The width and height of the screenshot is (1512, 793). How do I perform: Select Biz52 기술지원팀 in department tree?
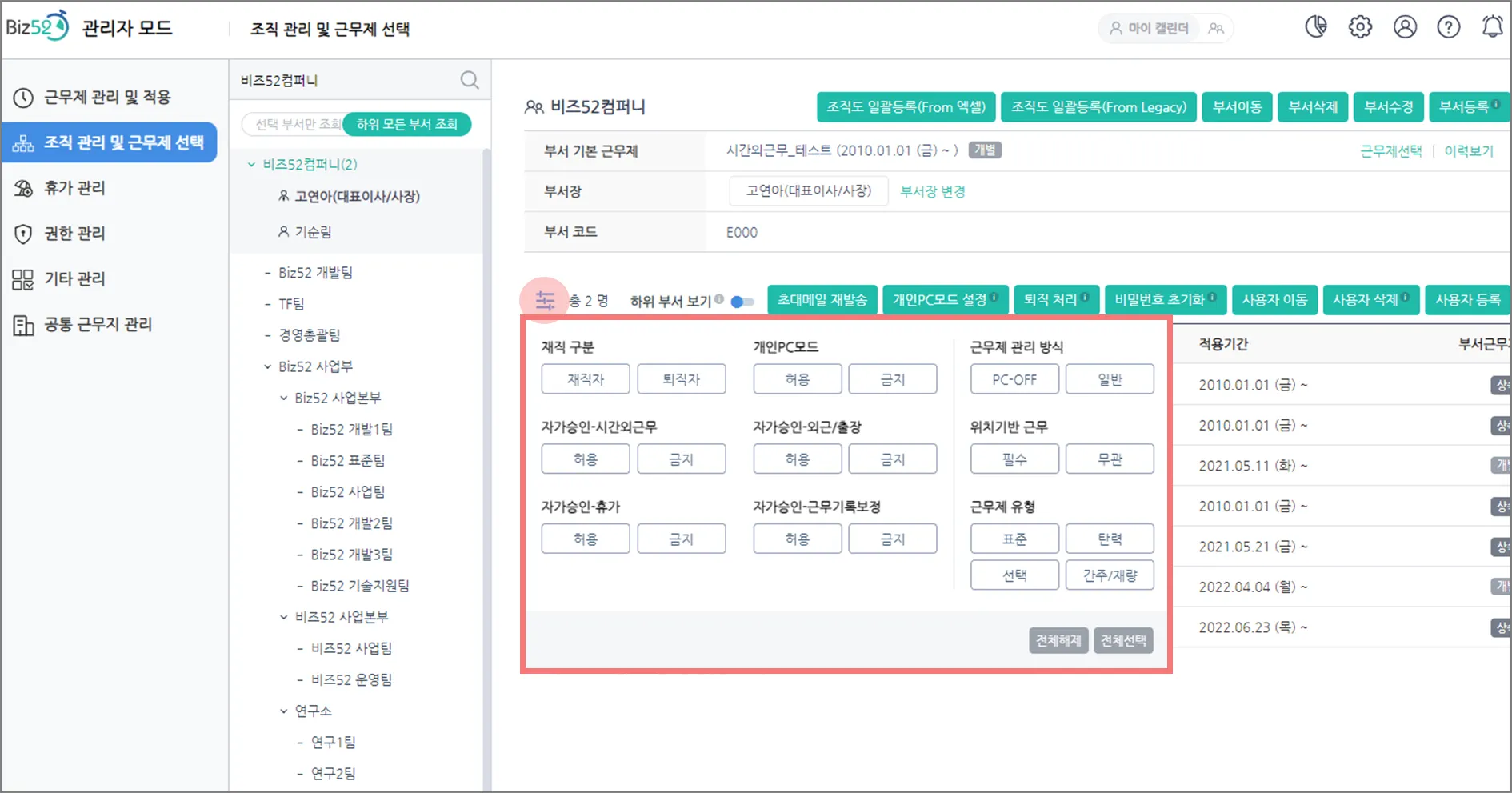(360, 586)
